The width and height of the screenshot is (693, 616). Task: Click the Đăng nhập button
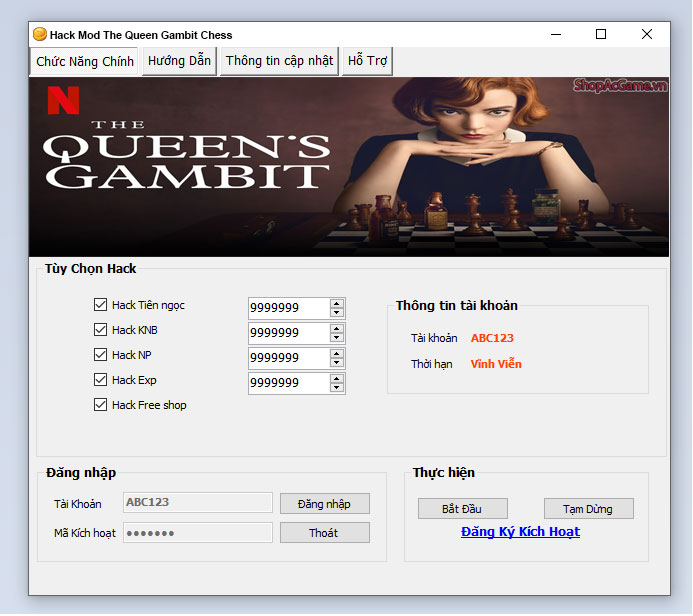point(325,504)
